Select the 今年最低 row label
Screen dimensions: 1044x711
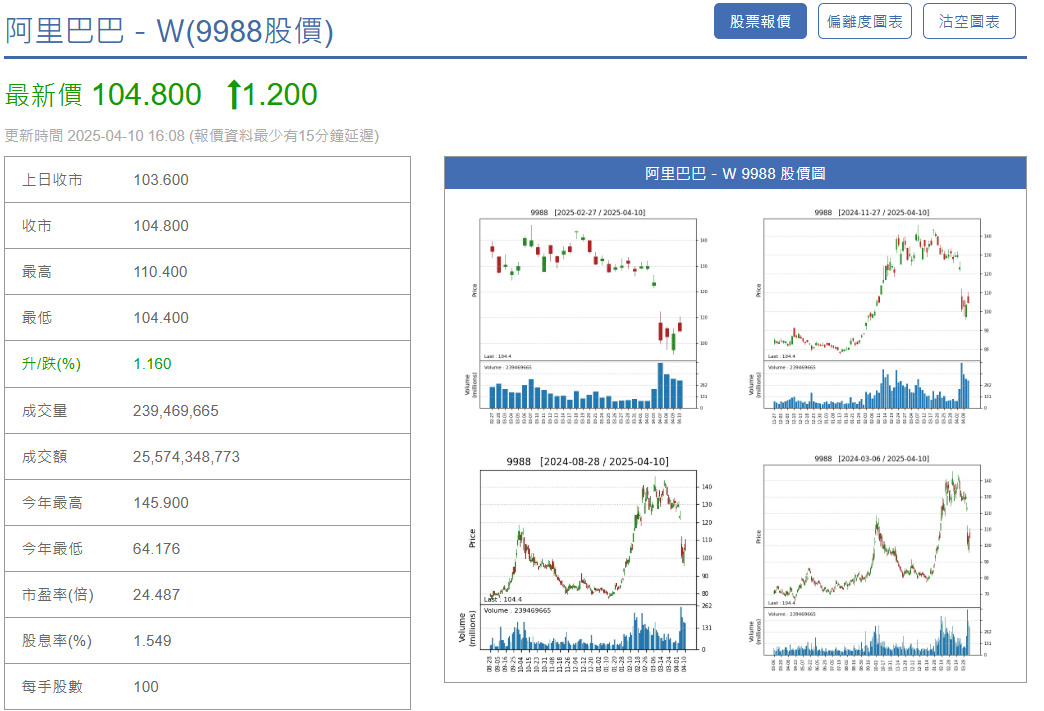tap(53, 549)
